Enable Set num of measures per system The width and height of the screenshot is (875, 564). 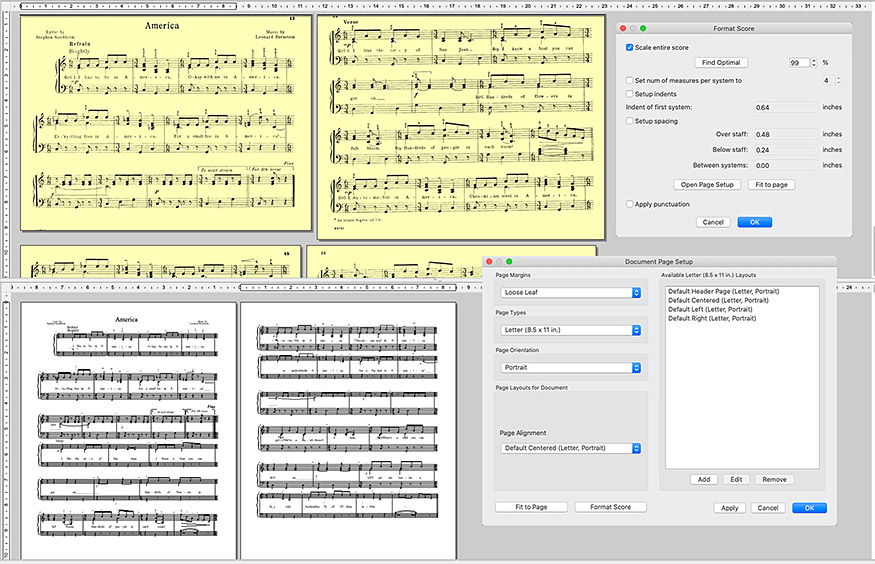point(629,80)
